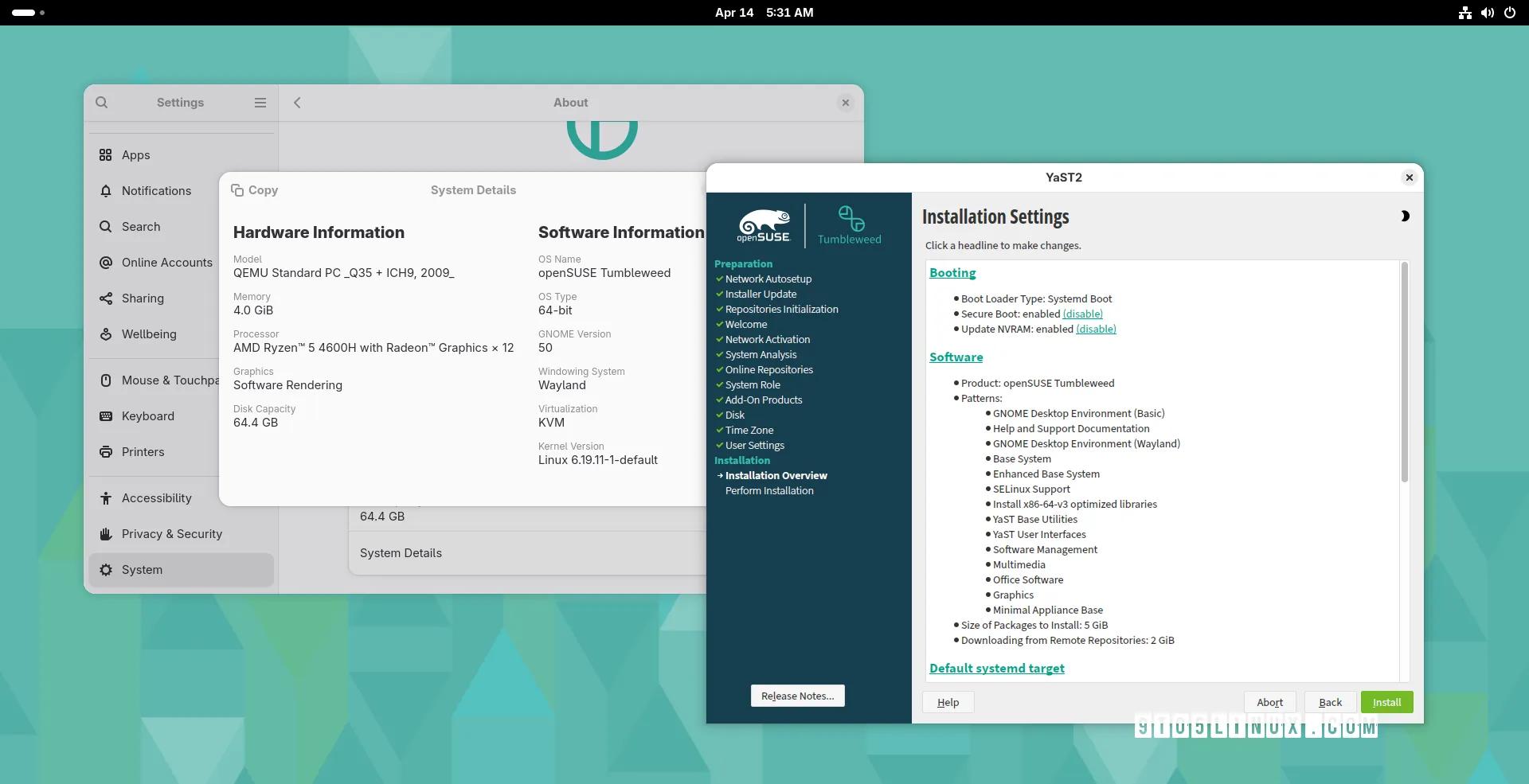Open Privacy & Security settings
The height and width of the screenshot is (784, 1529).
tap(171, 534)
